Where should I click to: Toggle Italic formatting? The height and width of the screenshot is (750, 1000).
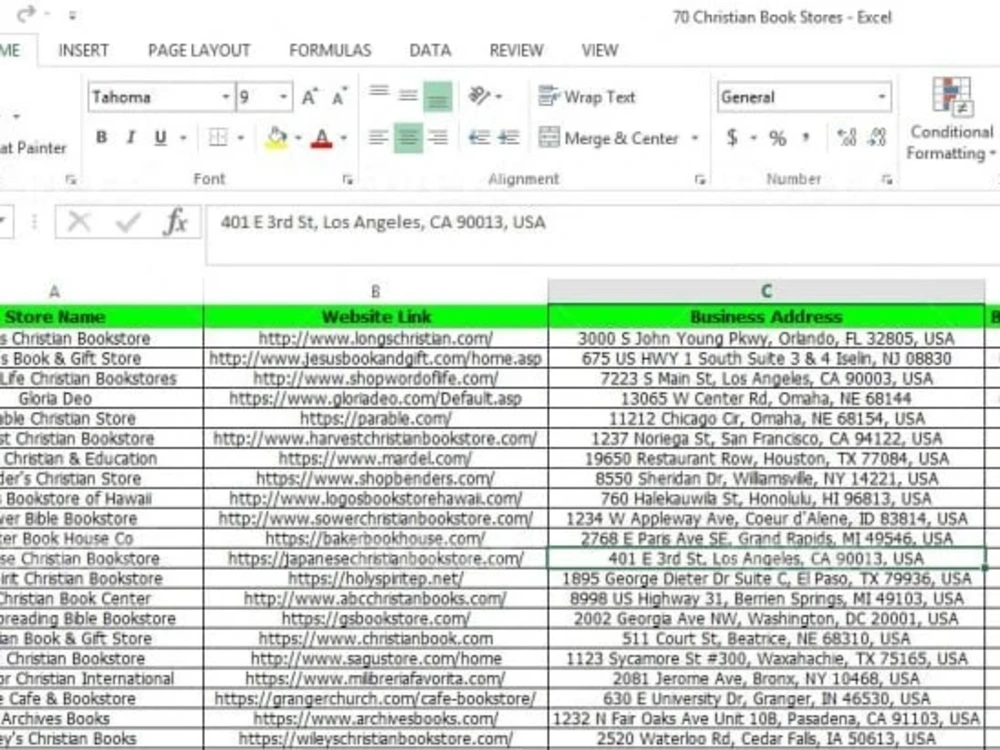tap(131, 138)
